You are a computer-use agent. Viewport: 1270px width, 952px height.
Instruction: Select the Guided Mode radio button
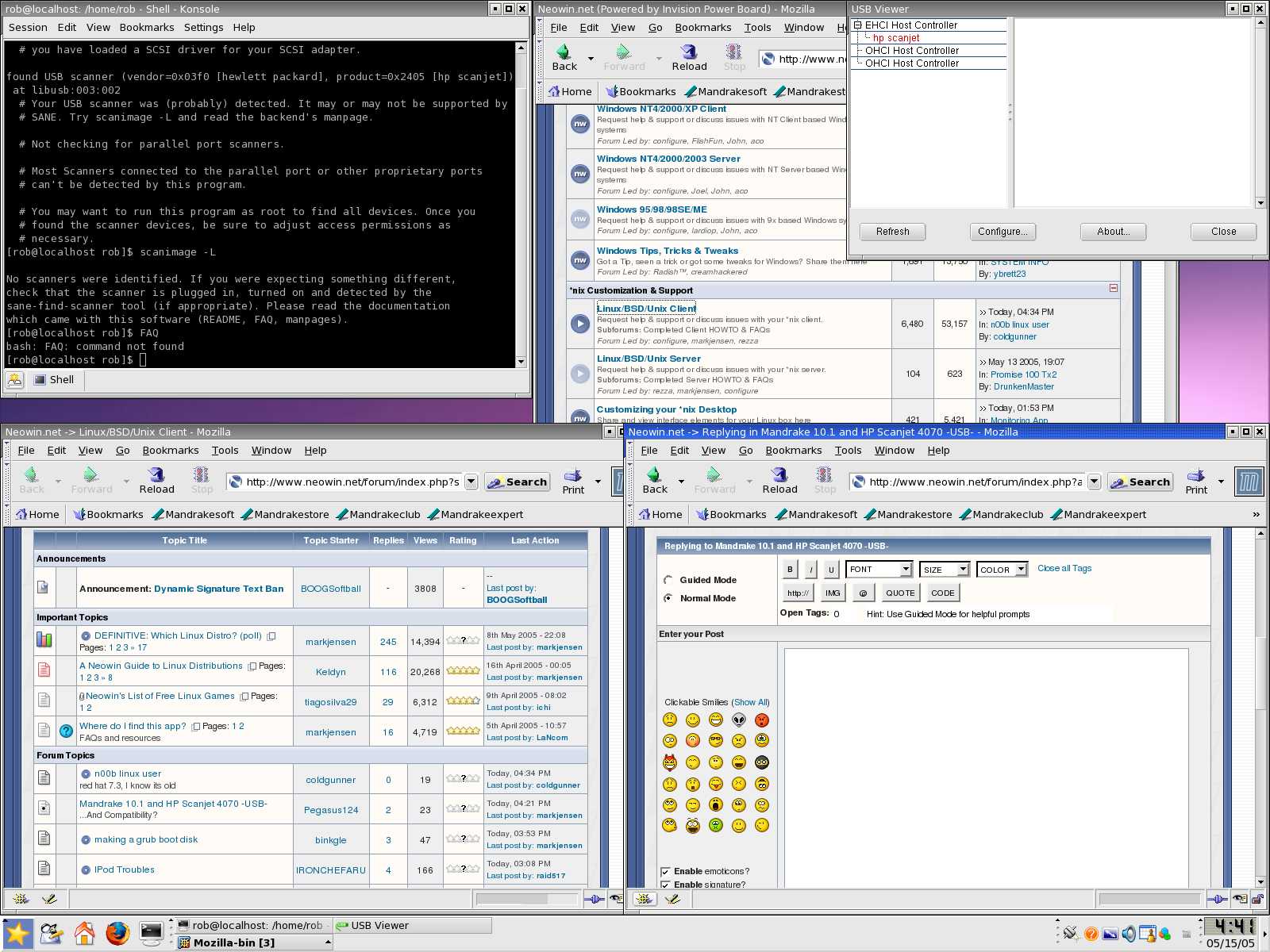pos(668,579)
